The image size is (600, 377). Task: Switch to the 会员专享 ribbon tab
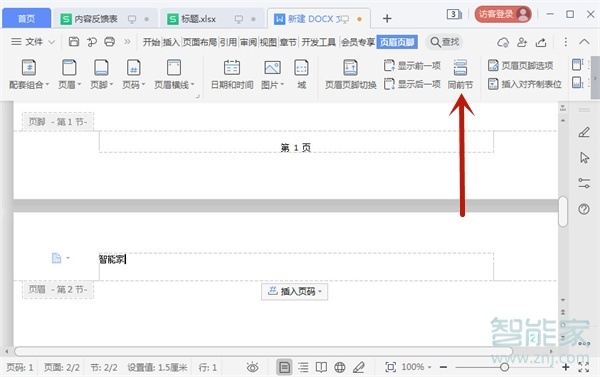(357, 42)
